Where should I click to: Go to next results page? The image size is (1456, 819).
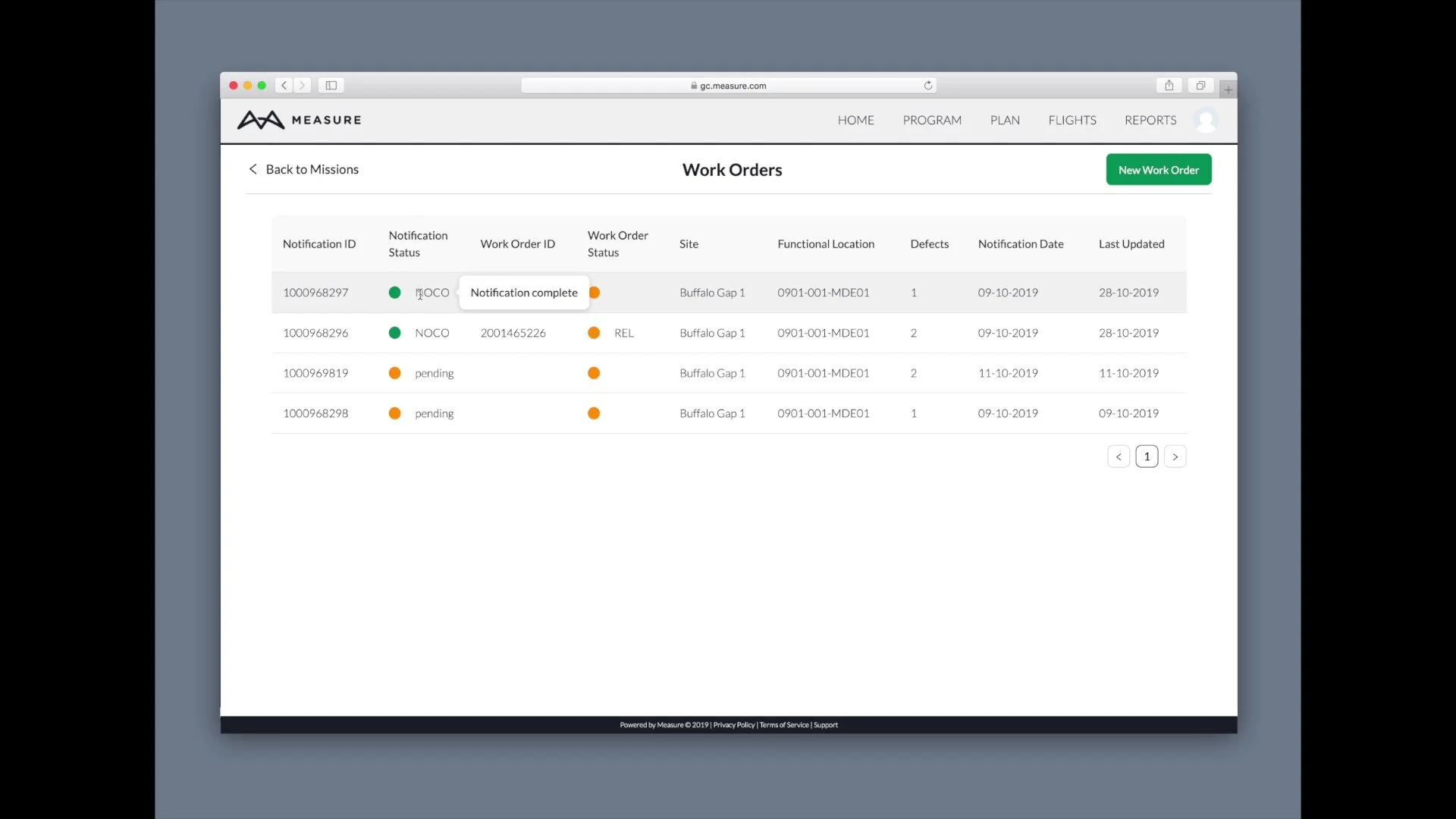[x=1175, y=457]
